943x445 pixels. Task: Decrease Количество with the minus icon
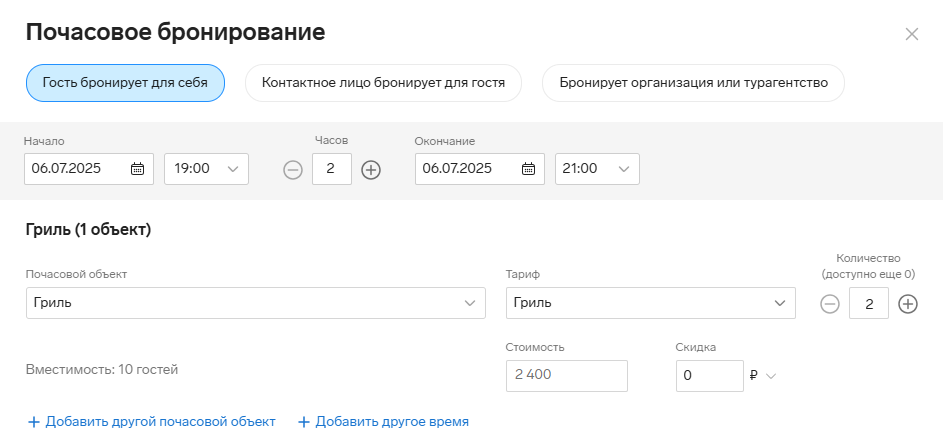point(830,304)
